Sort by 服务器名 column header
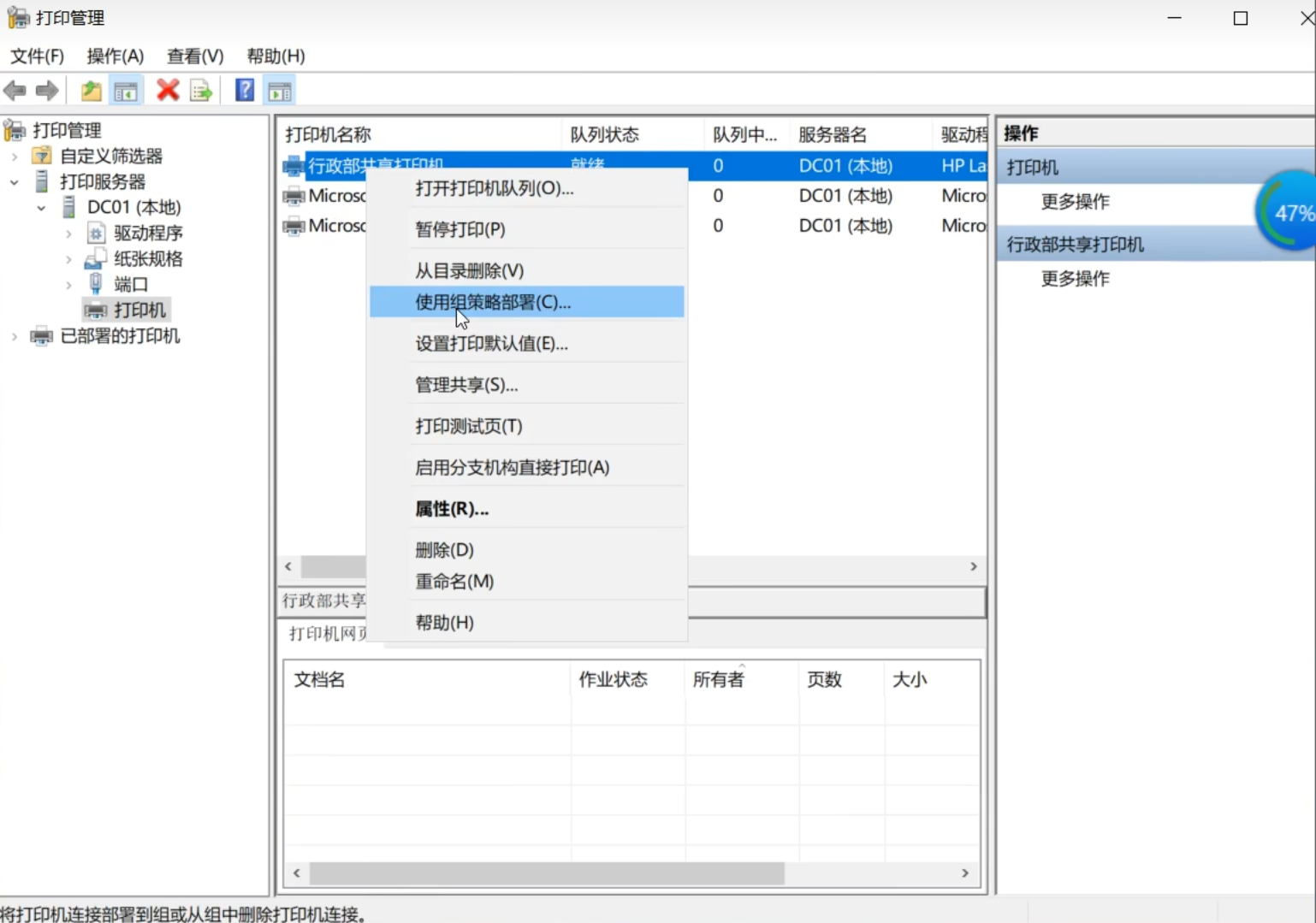The image size is (1316, 923). [x=863, y=134]
